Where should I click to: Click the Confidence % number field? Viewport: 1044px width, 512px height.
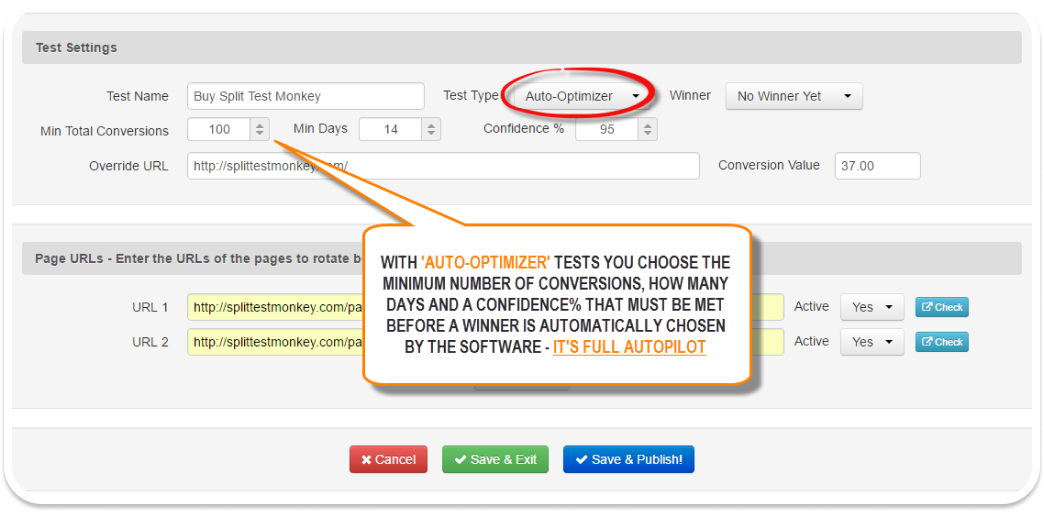pyautogui.click(x=607, y=129)
